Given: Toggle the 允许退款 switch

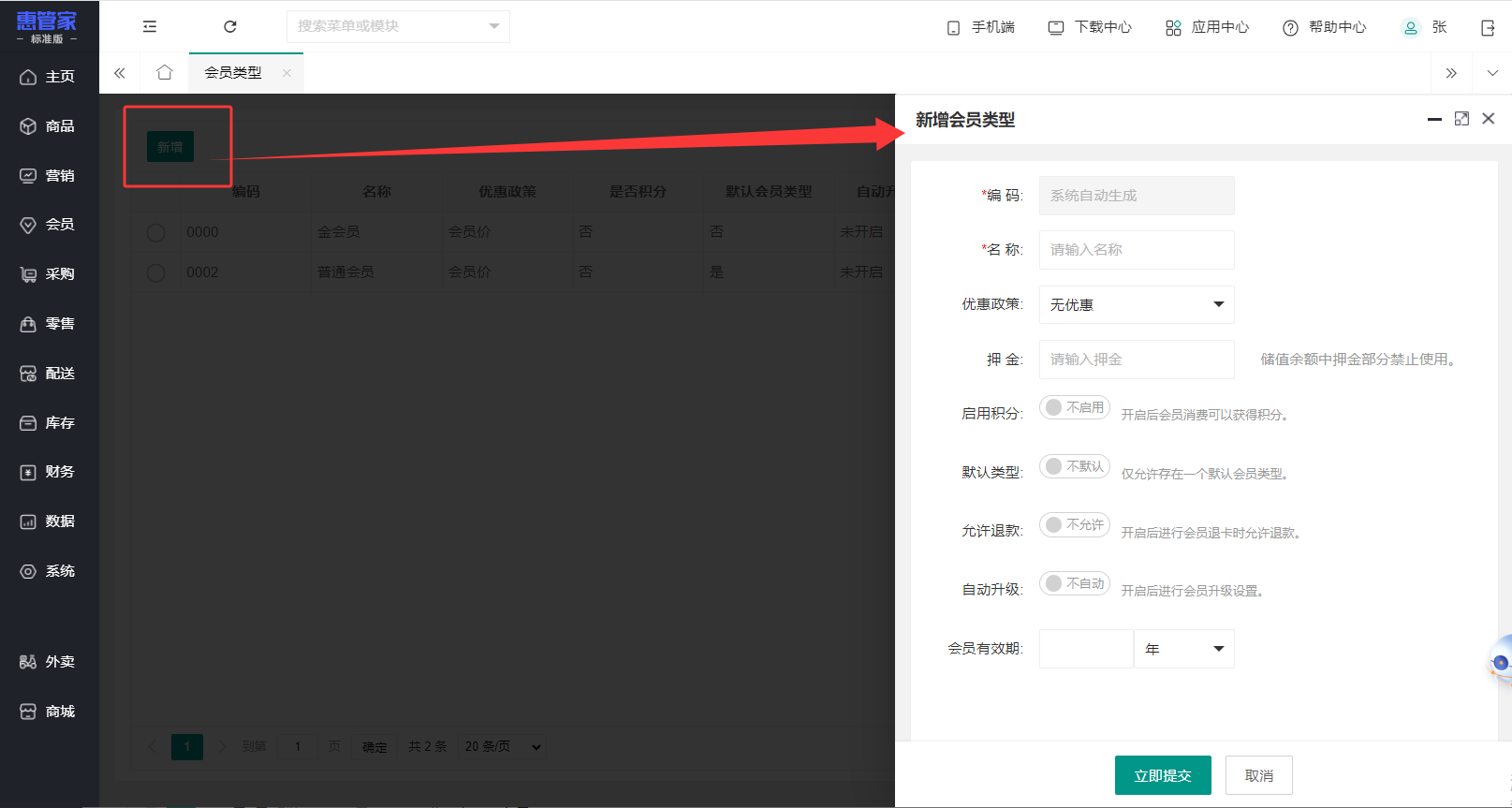Looking at the screenshot, I should 1075,525.
